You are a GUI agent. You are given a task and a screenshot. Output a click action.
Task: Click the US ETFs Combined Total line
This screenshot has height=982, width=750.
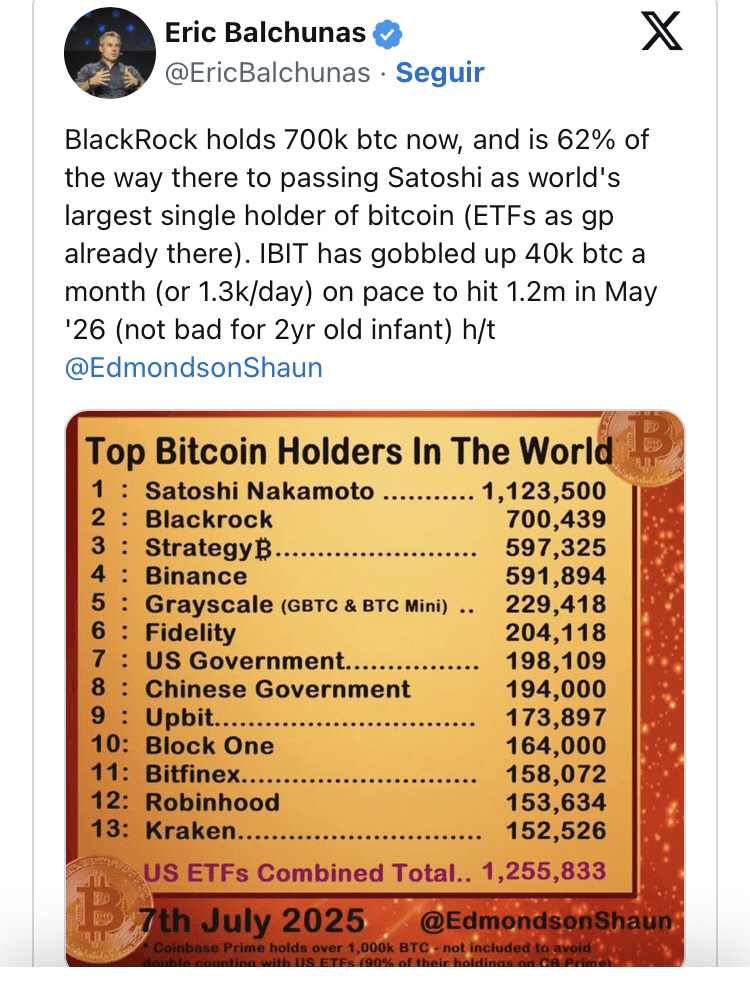pyautogui.click(x=374, y=872)
